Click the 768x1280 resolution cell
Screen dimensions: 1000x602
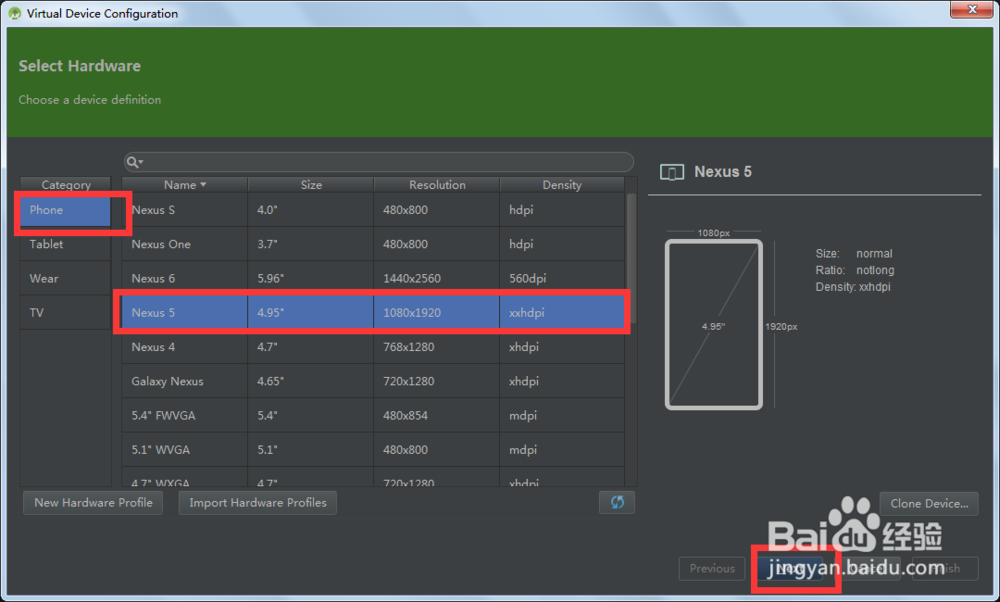coord(437,347)
